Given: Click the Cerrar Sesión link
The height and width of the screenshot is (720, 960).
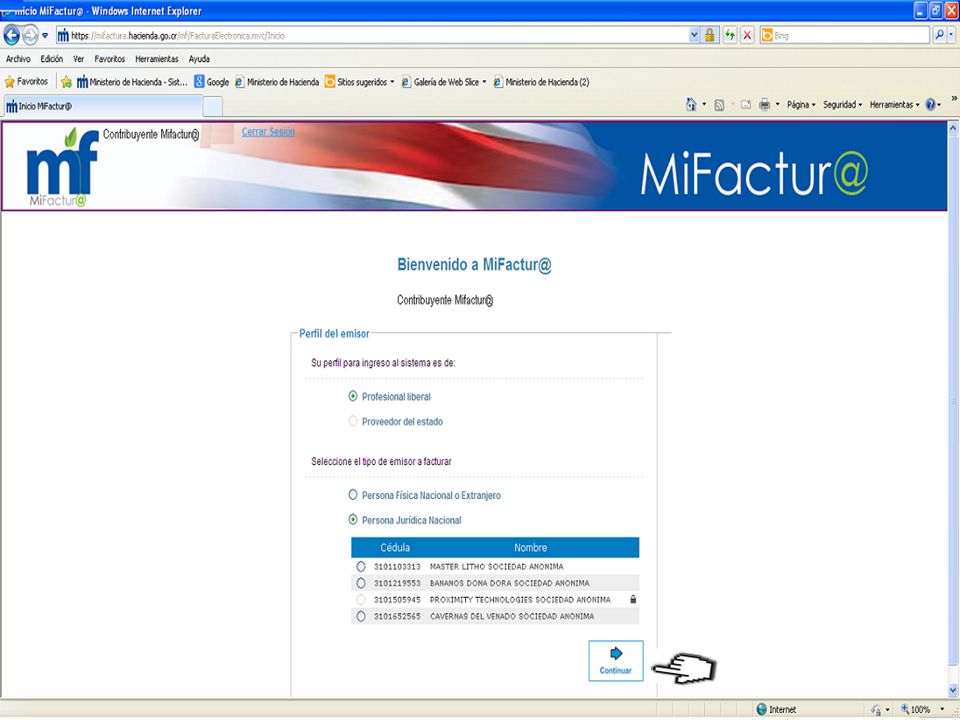Looking at the screenshot, I should pos(268,132).
